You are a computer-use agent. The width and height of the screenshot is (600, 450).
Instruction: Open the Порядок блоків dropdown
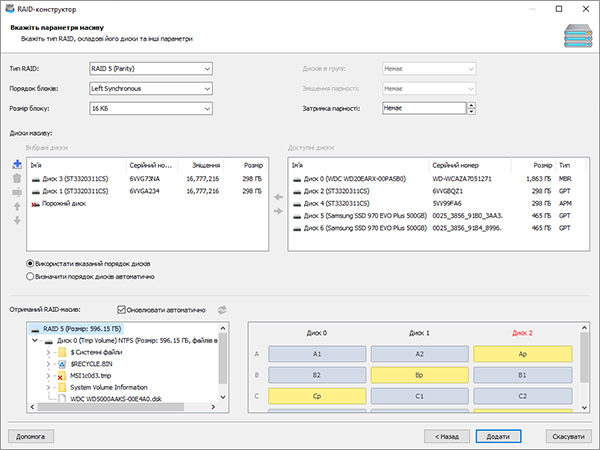tap(151, 88)
